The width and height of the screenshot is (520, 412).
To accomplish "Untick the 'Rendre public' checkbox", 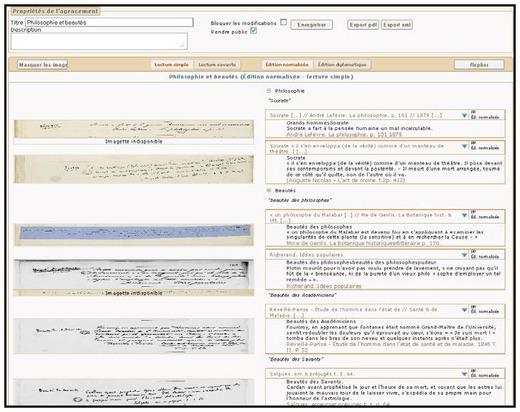I will 254,31.
